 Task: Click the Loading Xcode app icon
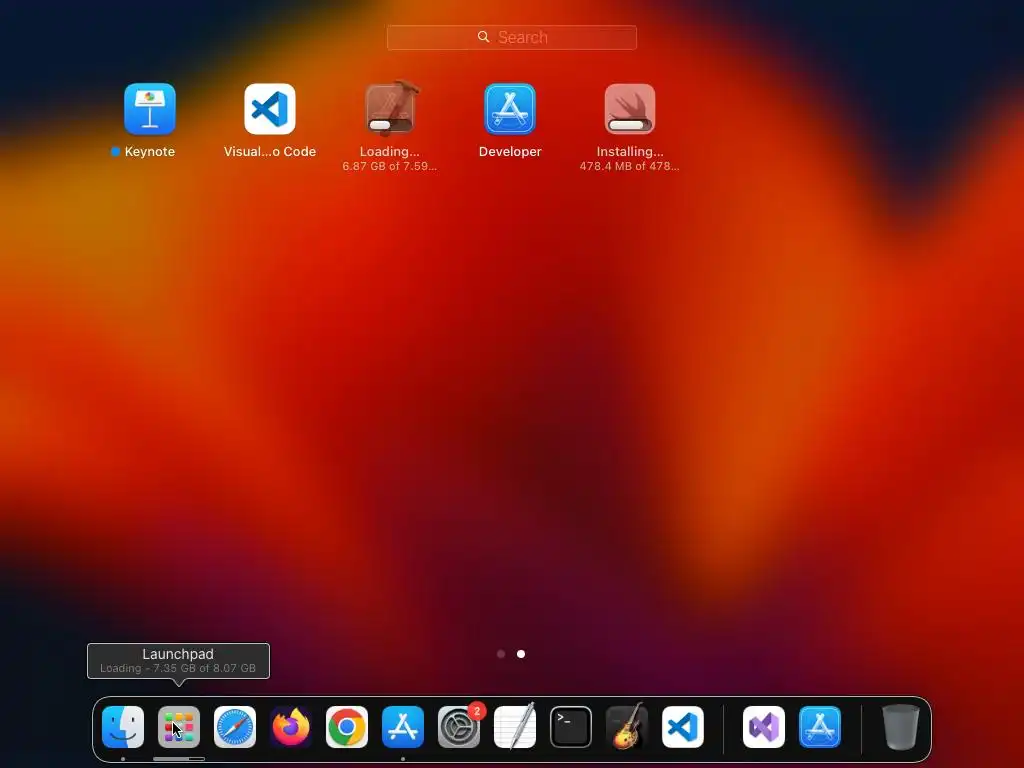point(390,108)
